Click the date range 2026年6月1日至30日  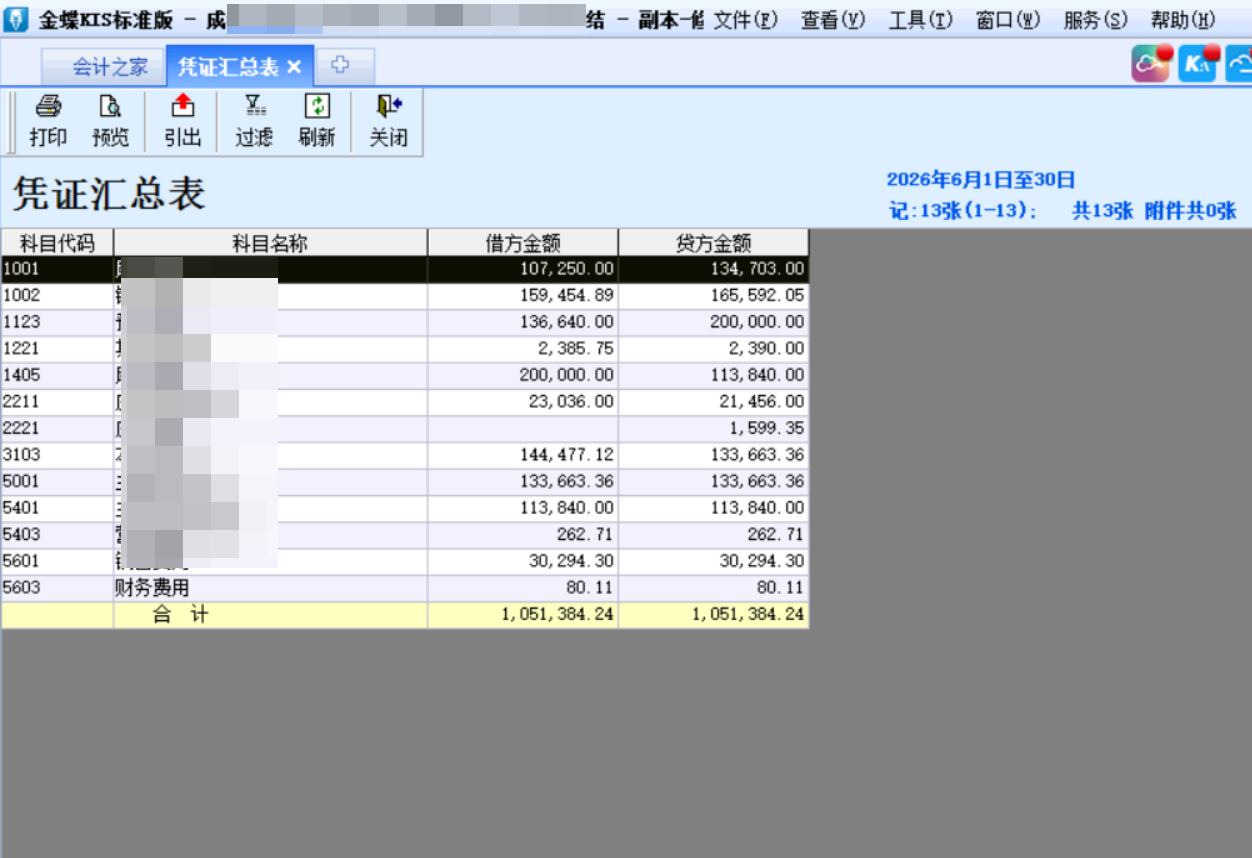[x=981, y=180]
